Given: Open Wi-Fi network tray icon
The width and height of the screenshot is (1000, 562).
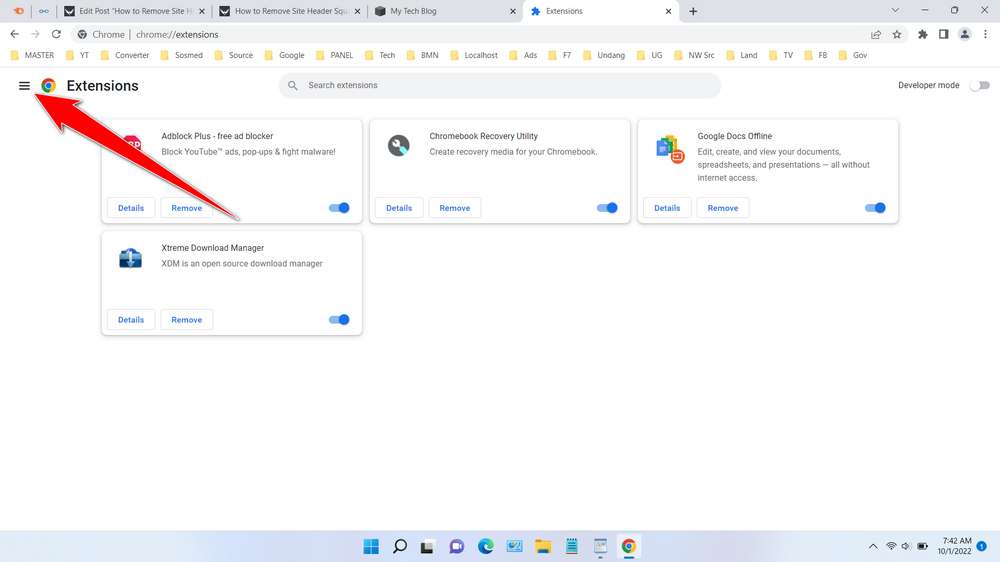Looking at the screenshot, I should pyautogui.click(x=891, y=546).
